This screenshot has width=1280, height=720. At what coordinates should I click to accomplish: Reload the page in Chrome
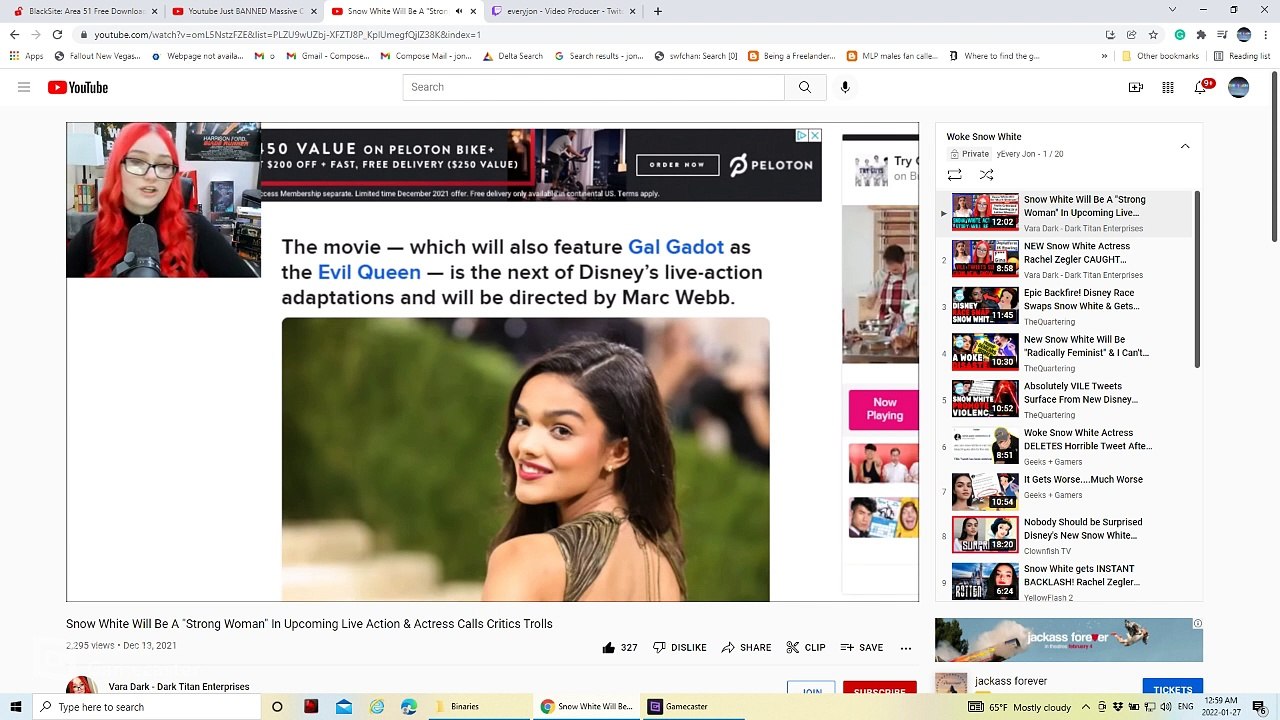(x=57, y=34)
